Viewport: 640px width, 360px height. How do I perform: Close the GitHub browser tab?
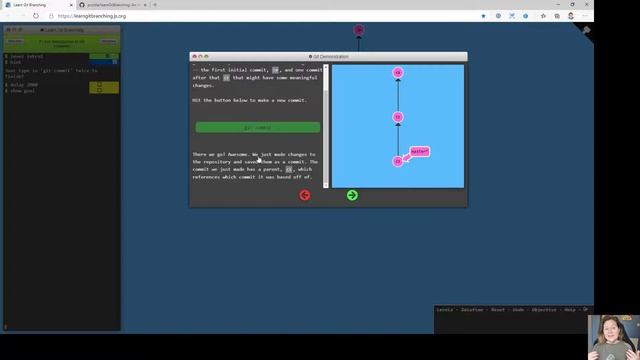pos(145,5)
